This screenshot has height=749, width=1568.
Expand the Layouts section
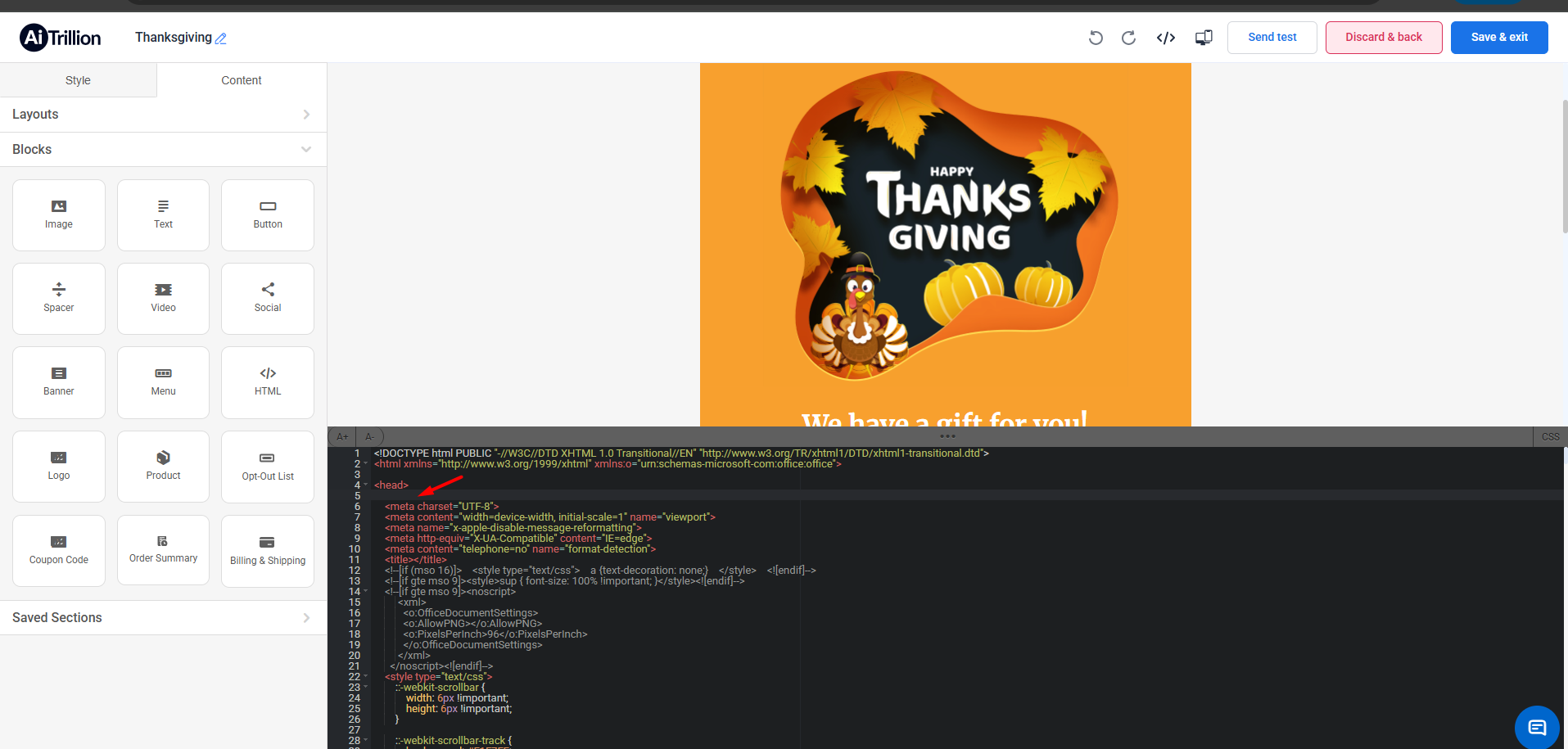164,115
